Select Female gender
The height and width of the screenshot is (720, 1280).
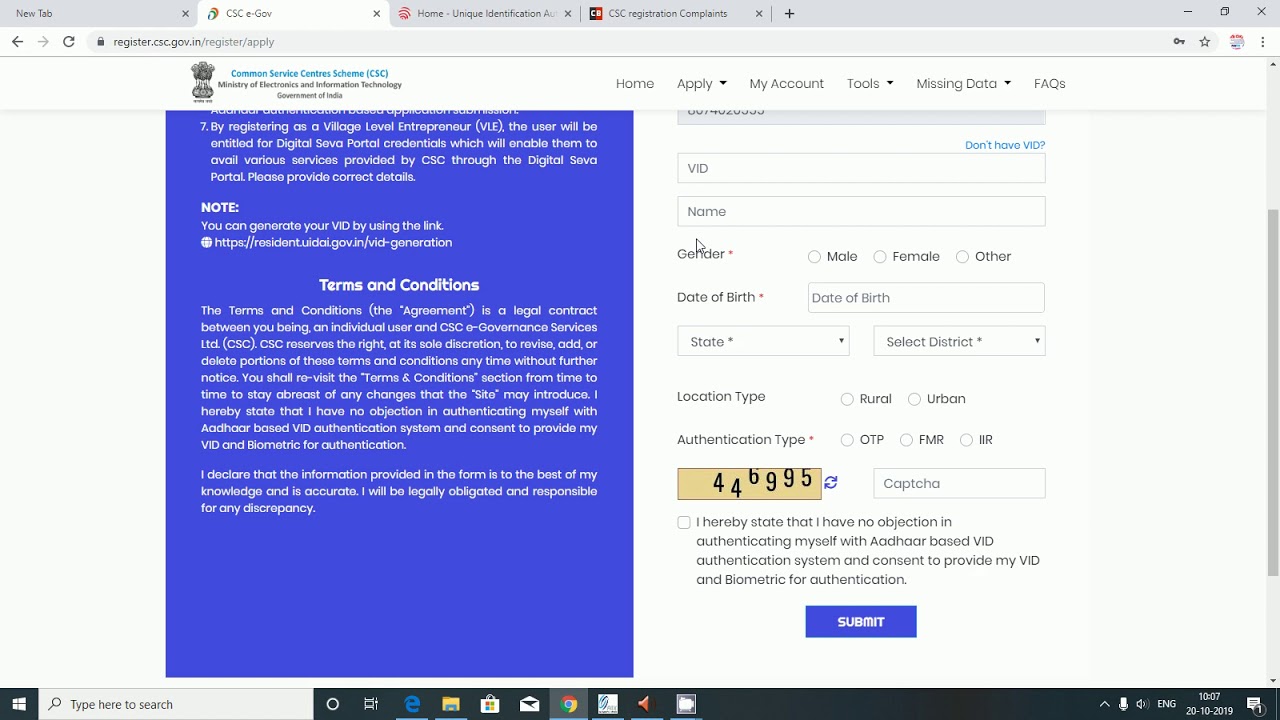coord(880,257)
